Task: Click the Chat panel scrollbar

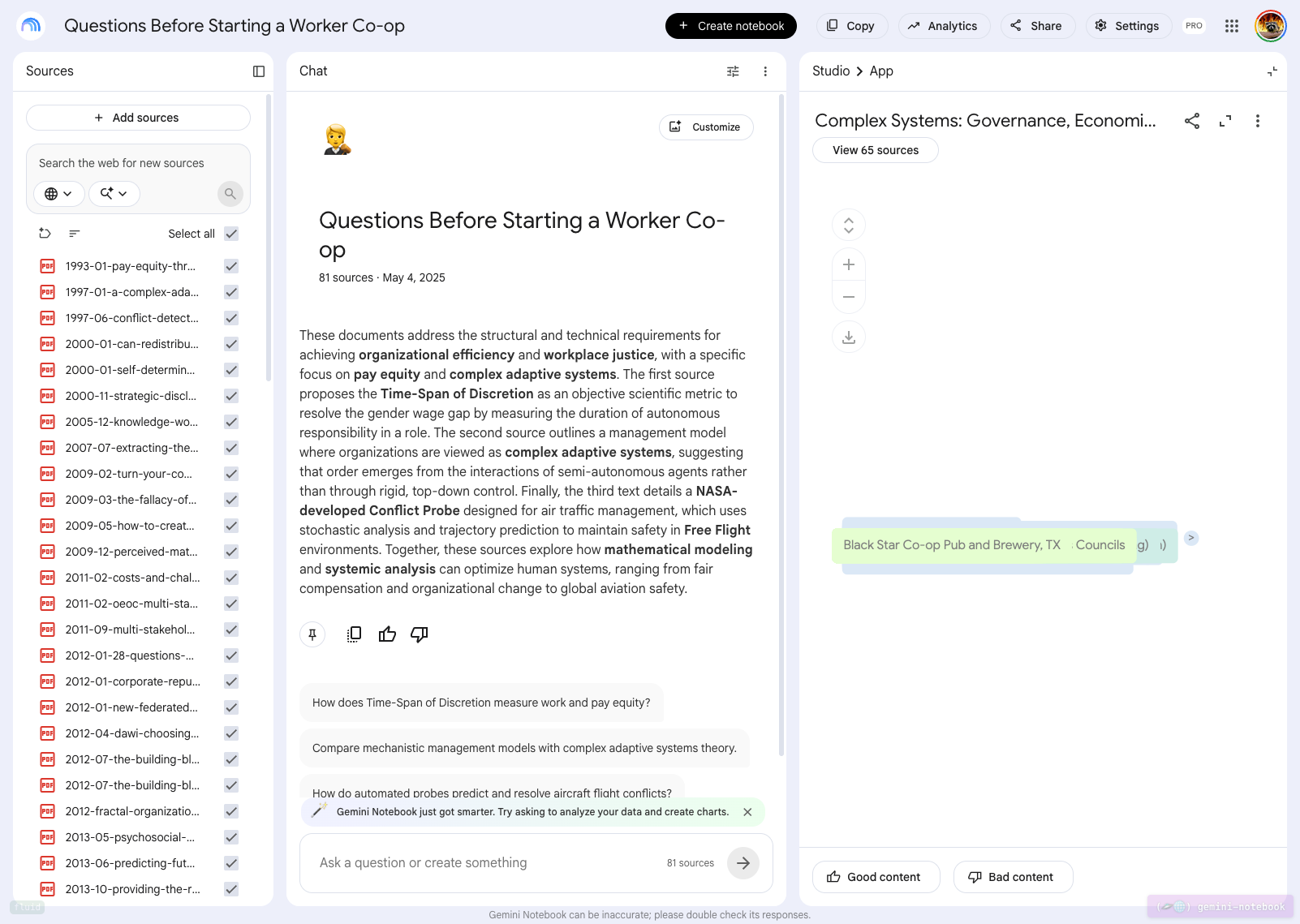Action: tap(781, 425)
